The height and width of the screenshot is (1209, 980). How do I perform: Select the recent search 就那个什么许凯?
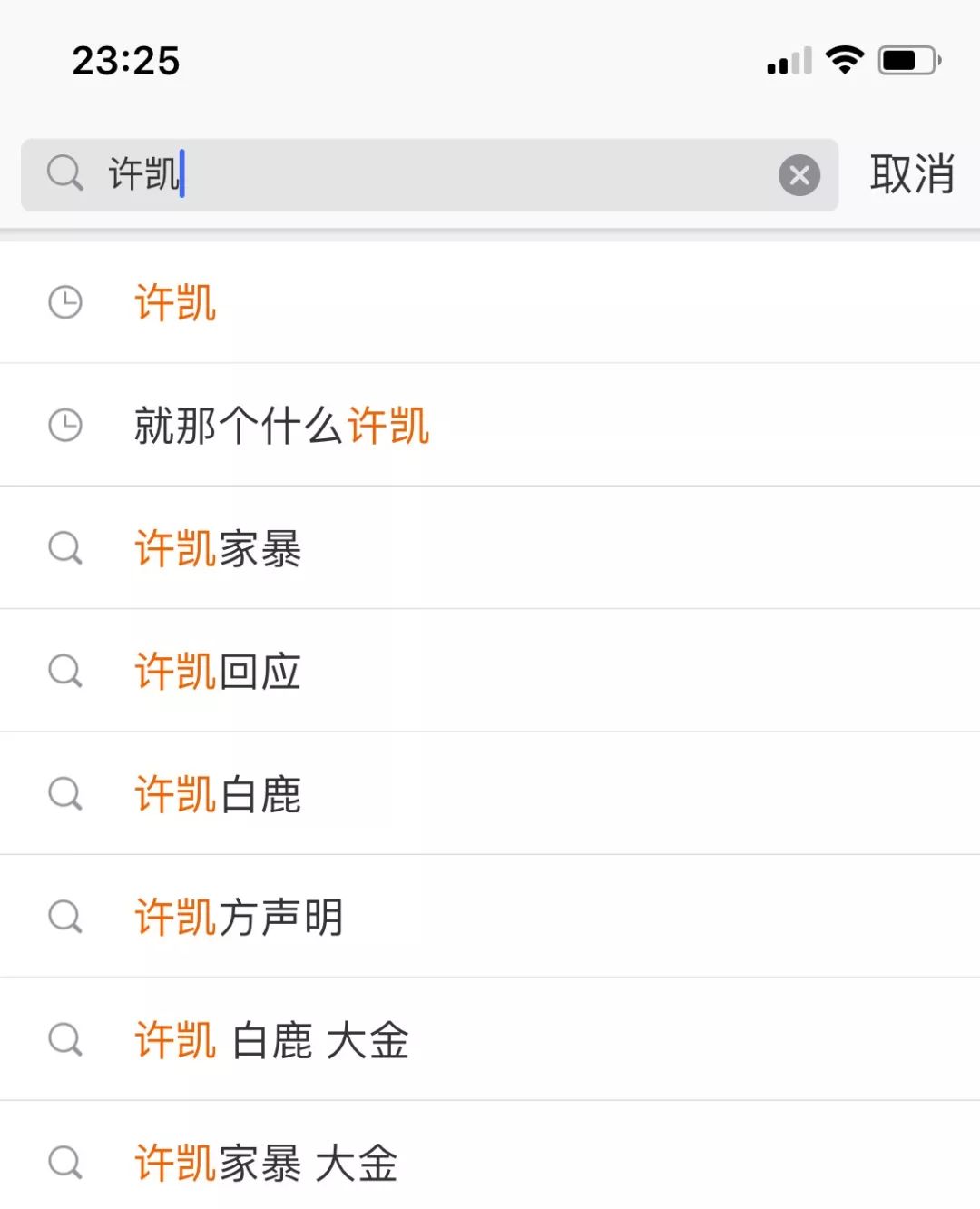tap(490, 425)
